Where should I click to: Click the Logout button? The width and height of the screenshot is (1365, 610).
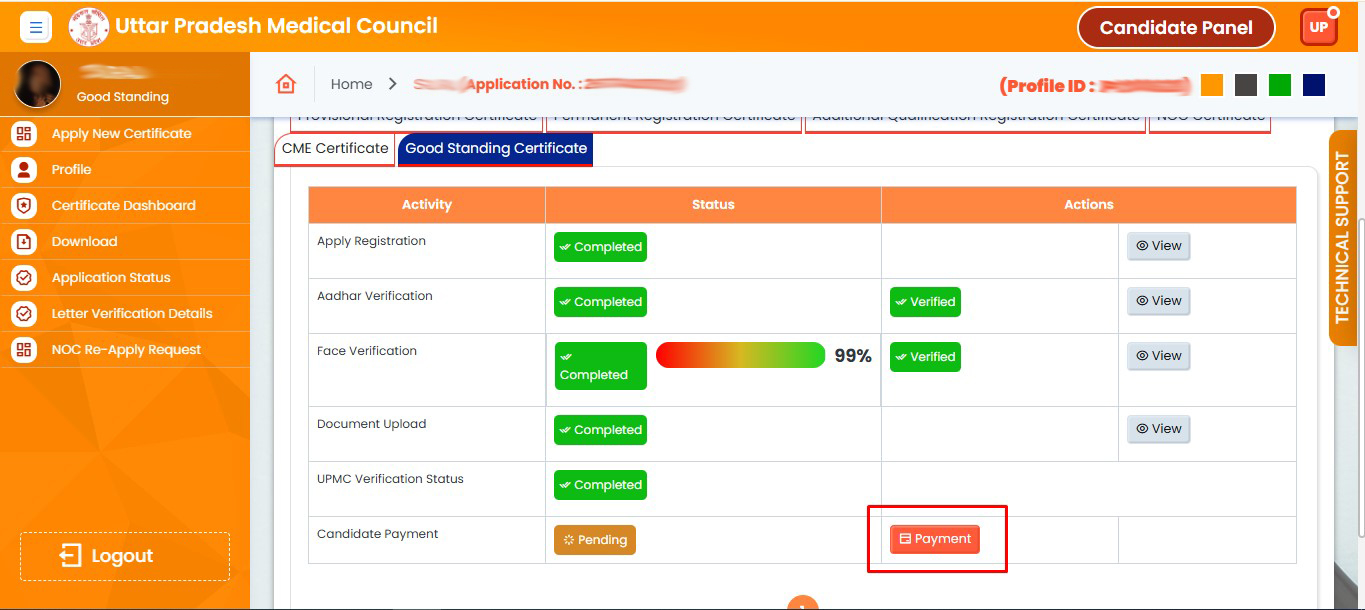[124, 556]
